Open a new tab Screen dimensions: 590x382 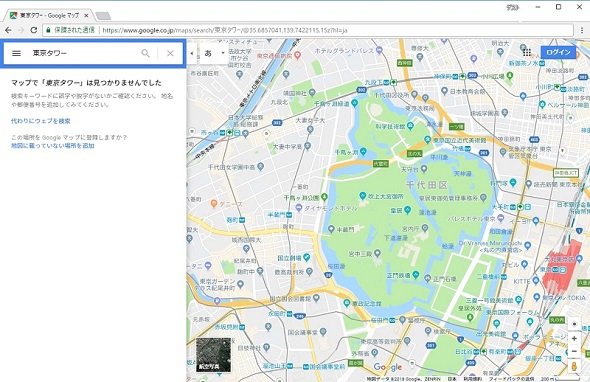(x=103, y=16)
